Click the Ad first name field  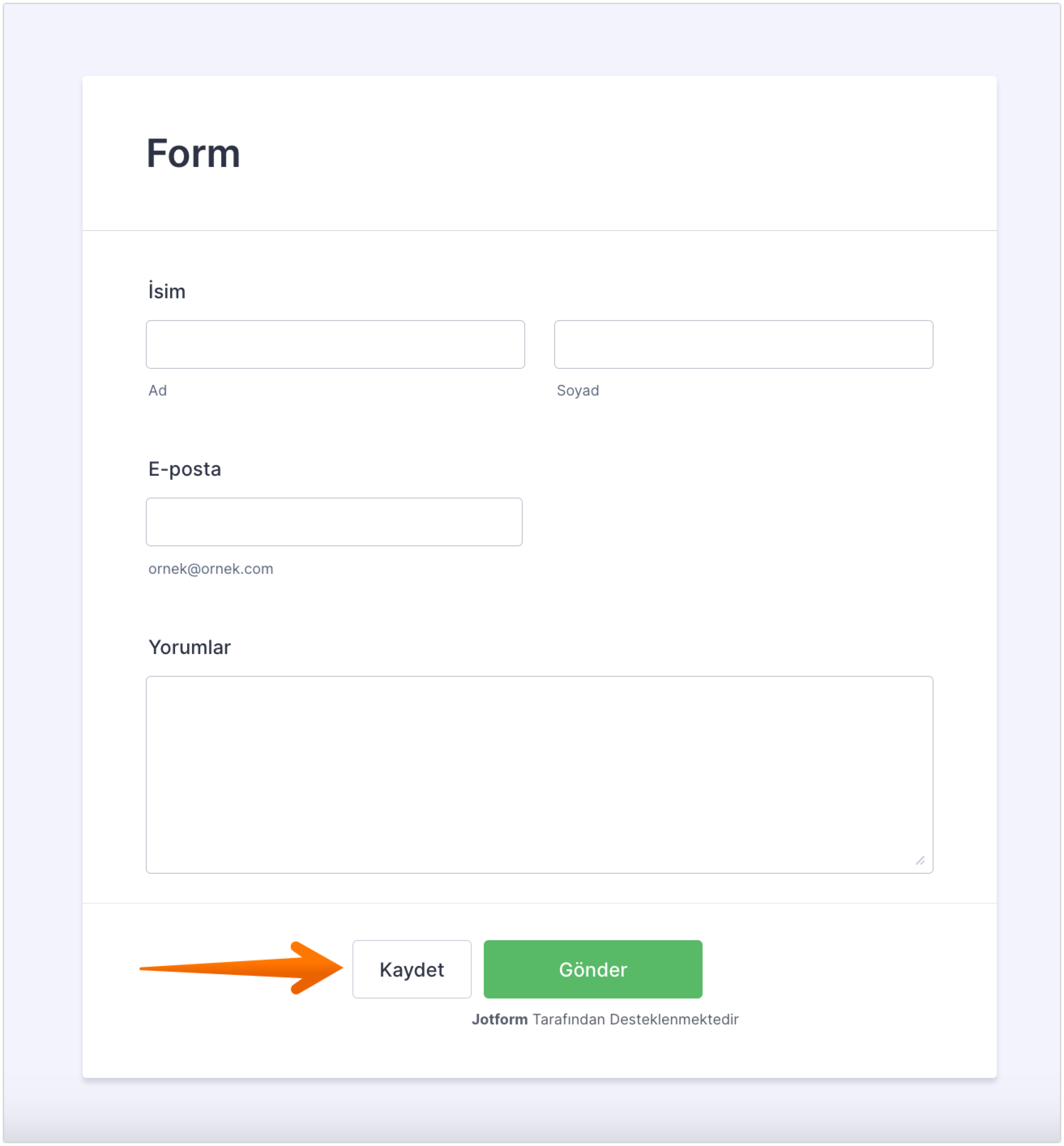tap(335, 344)
